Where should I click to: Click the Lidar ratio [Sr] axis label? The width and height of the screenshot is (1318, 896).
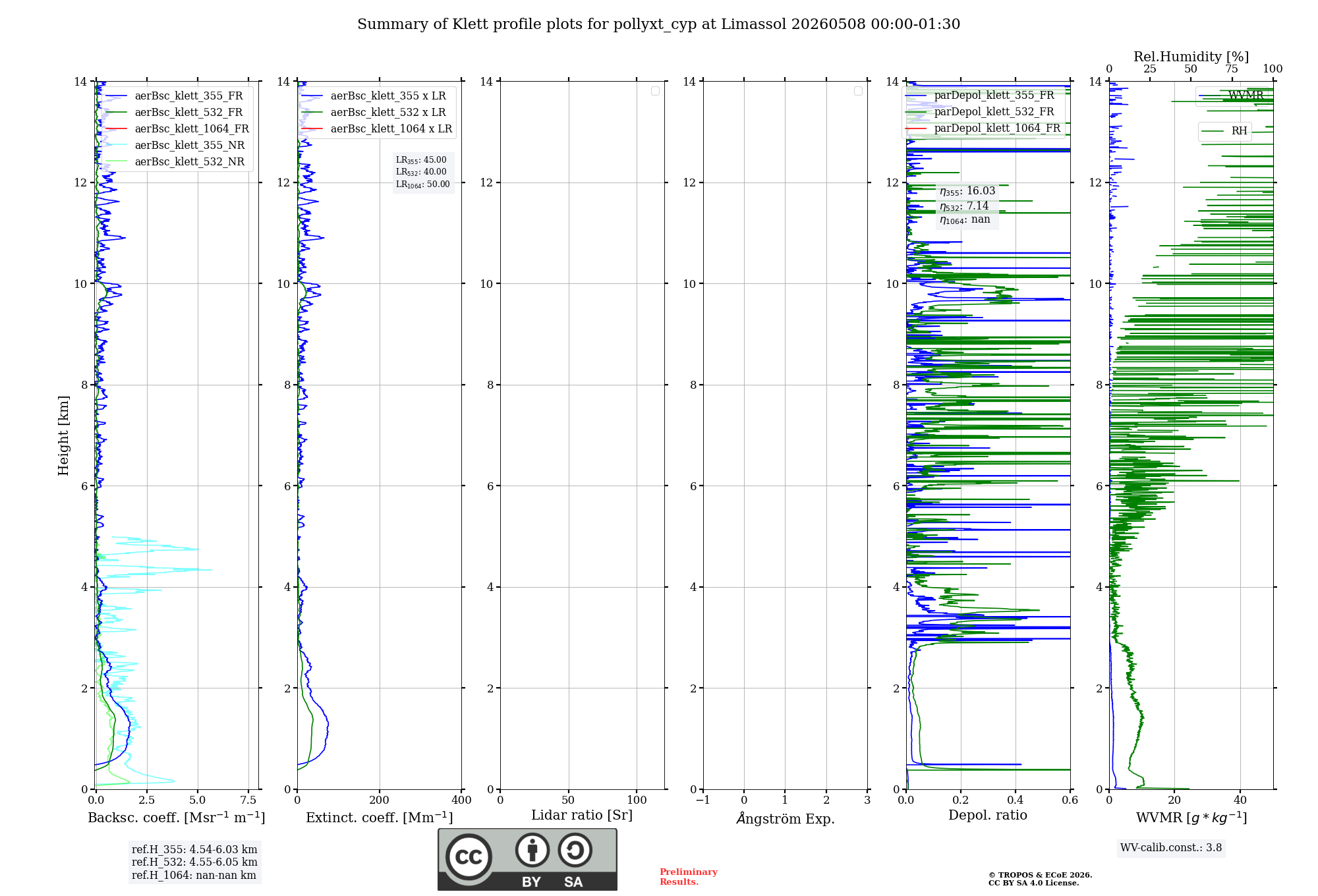tap(582, 816)
